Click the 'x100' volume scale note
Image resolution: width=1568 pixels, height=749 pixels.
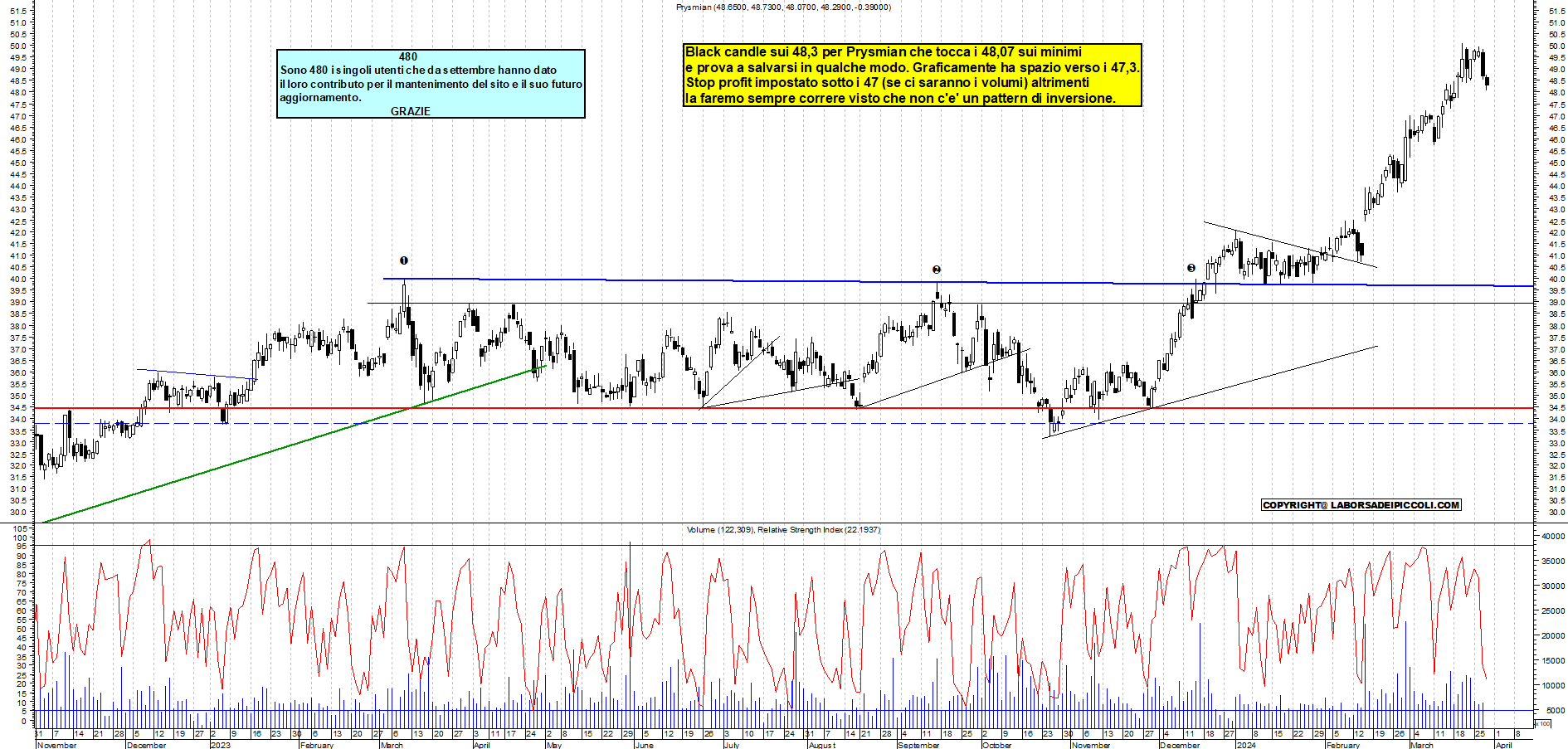(1543, 724)
